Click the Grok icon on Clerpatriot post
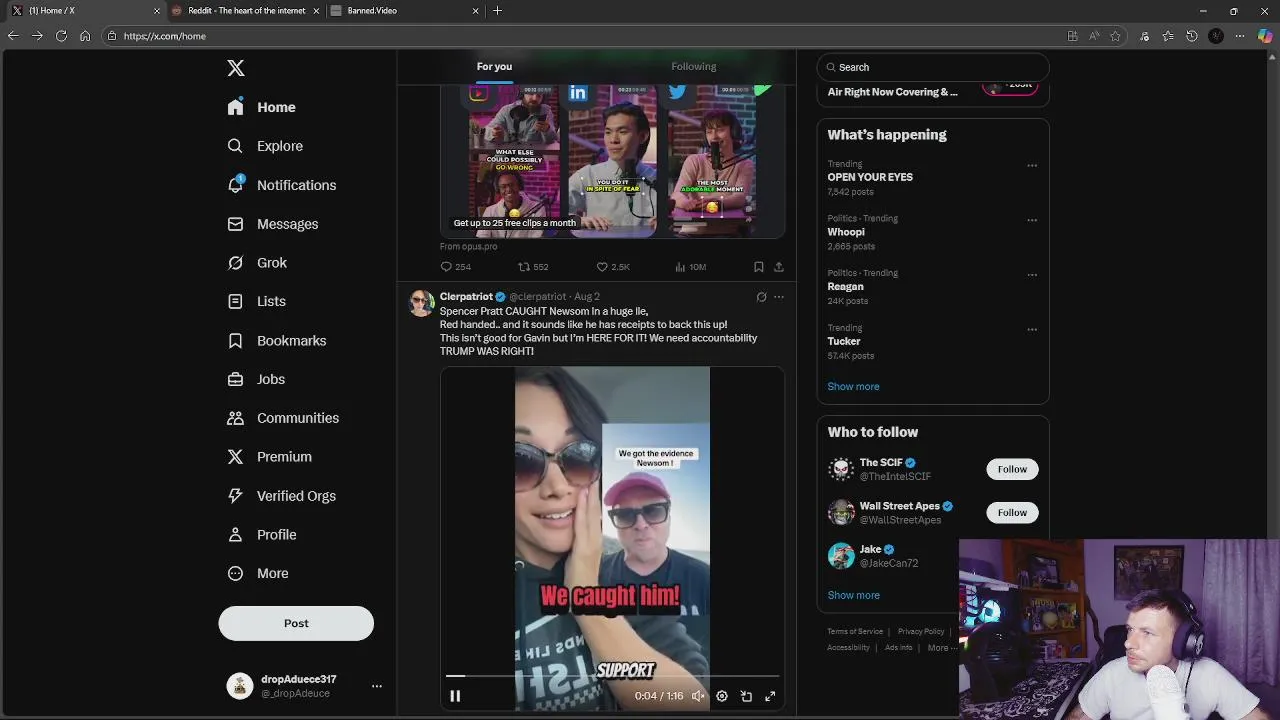The image size is (1280, 720). 761,297
